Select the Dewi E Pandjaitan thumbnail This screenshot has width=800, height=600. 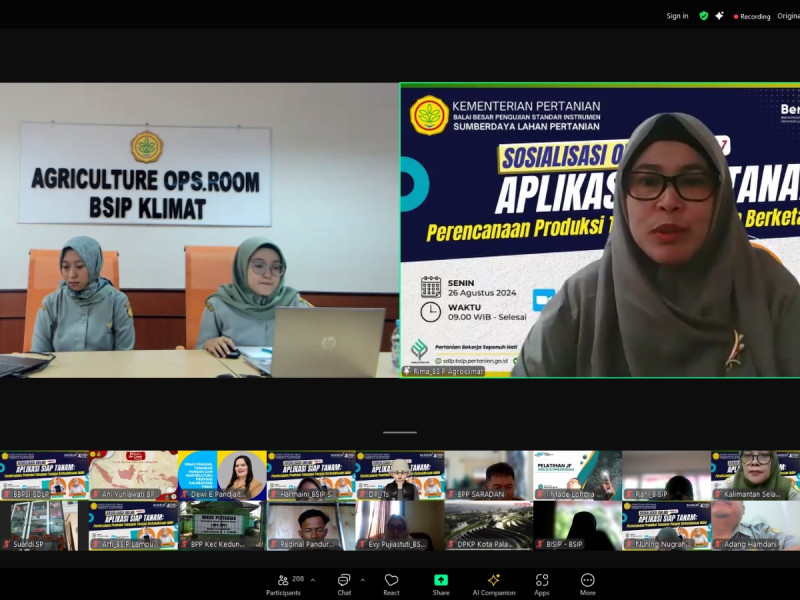coord(222,475)
